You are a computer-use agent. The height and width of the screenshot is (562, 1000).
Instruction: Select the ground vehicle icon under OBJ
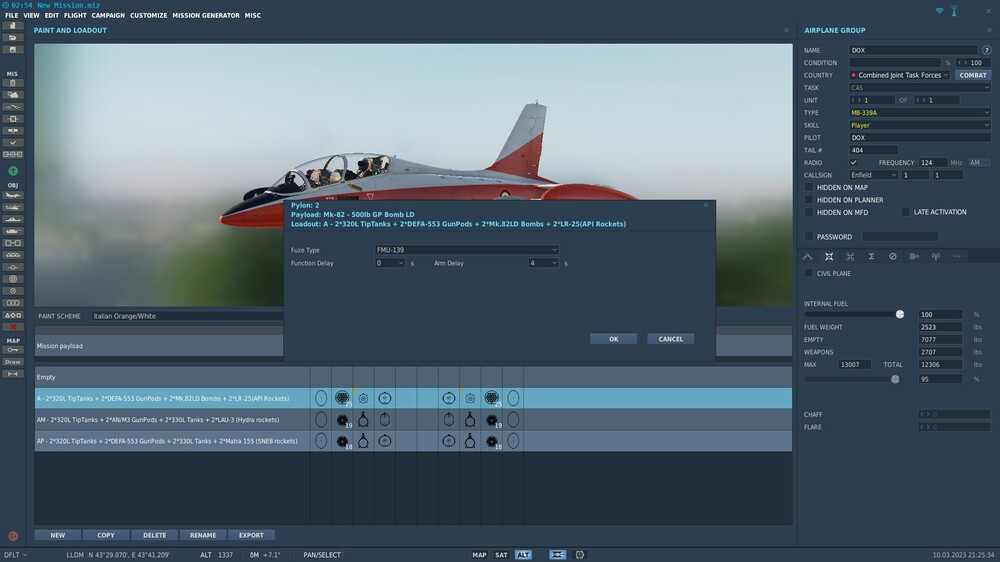[x=13, y=231]
